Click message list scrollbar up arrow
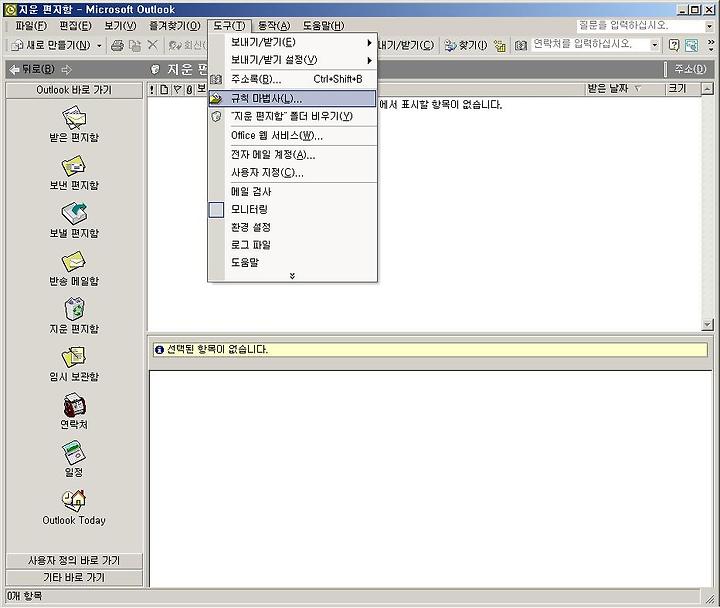 (707, 89)
